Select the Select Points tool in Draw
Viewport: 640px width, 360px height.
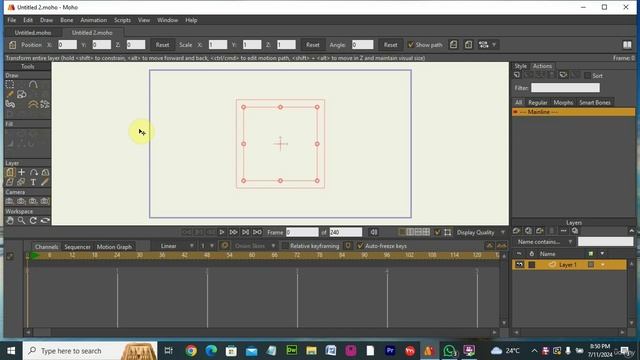[10, 84]
